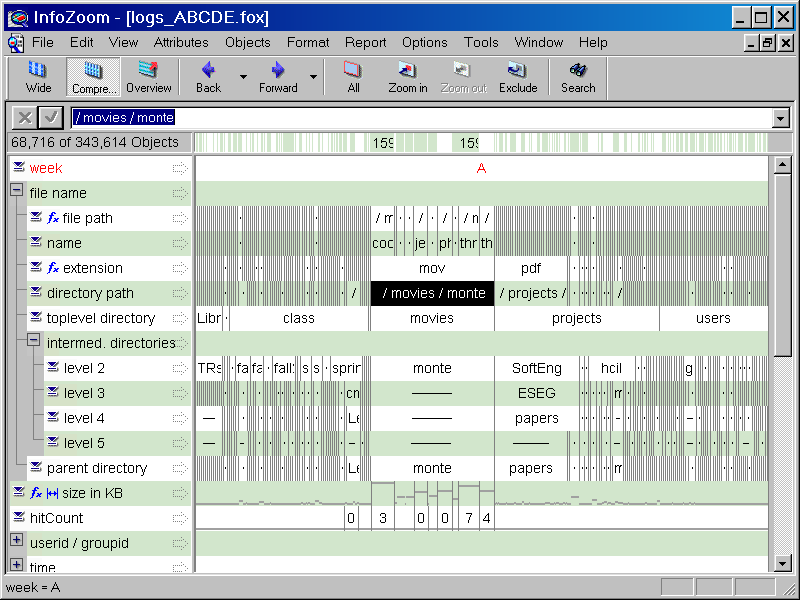This screenshot has height=600, width=800.
Task: Click the scroll down arrow of vertical scrollbar
Action: [783, 563]
